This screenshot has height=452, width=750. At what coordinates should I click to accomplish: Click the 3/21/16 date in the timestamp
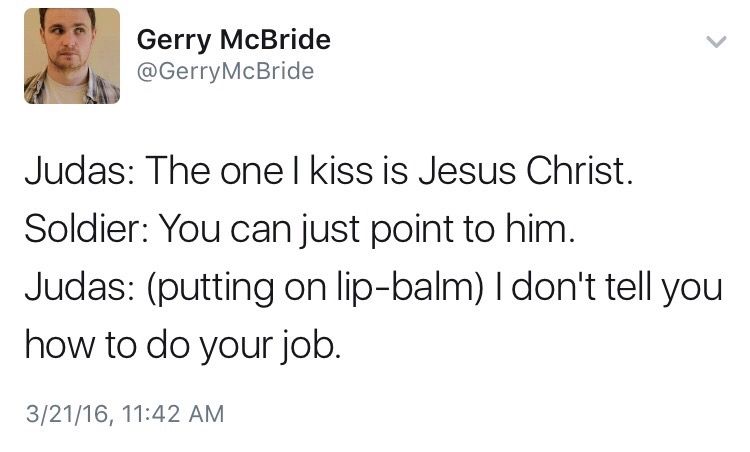point(62,411)
